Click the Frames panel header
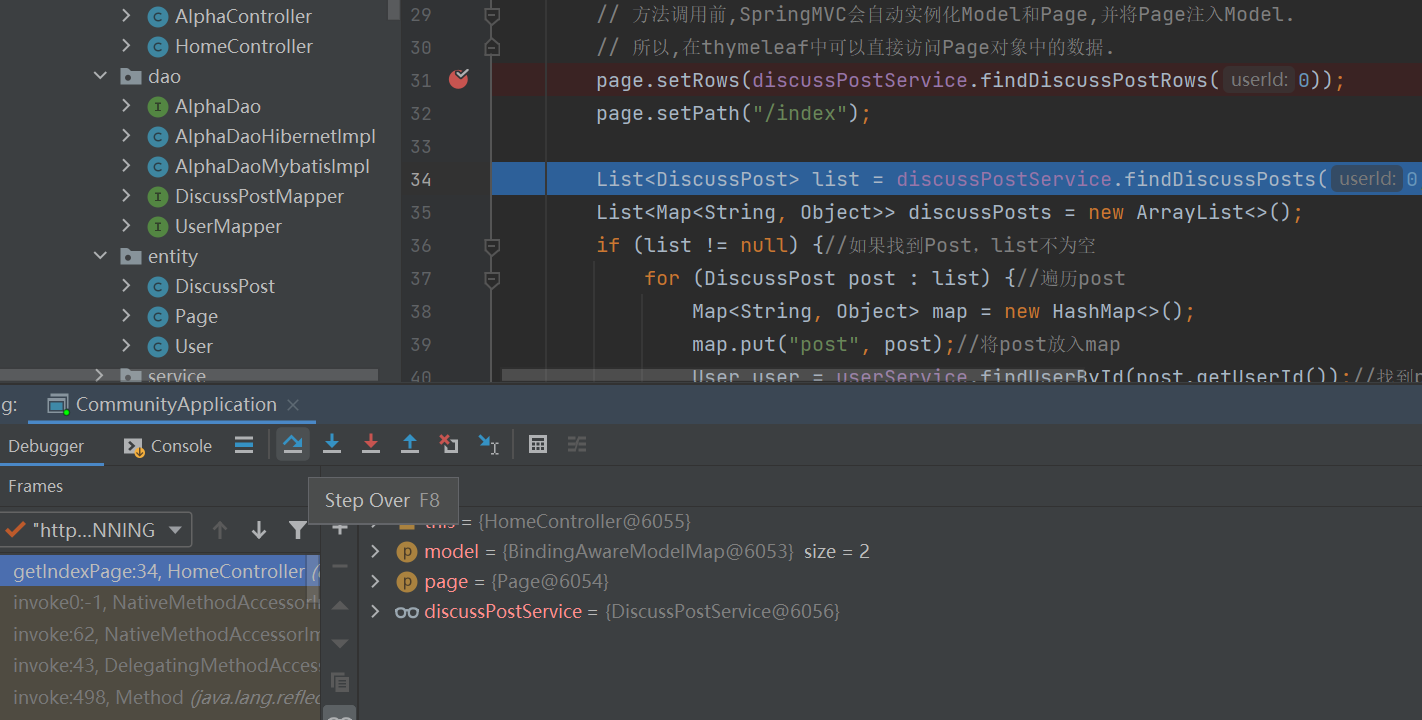Screen dimensions: 1422x720 [36, 486]
